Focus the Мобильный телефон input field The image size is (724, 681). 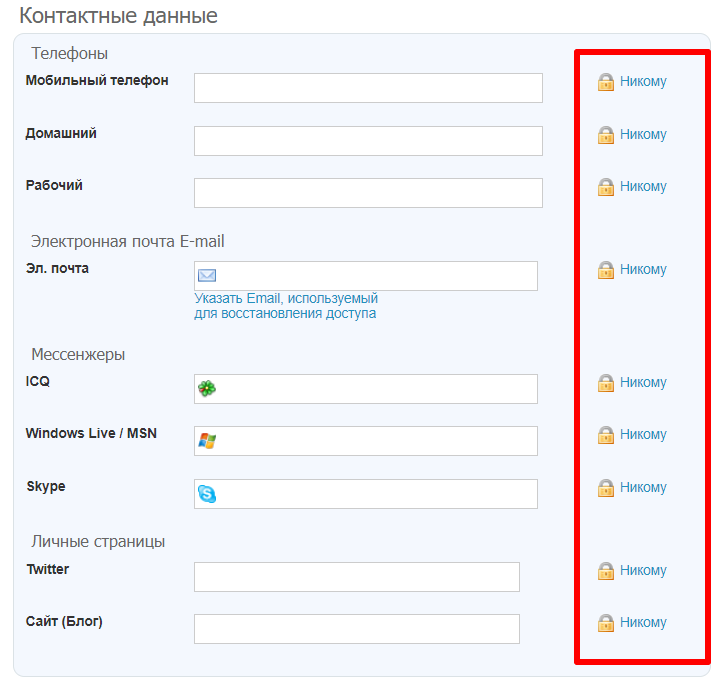tap(368, 88)
